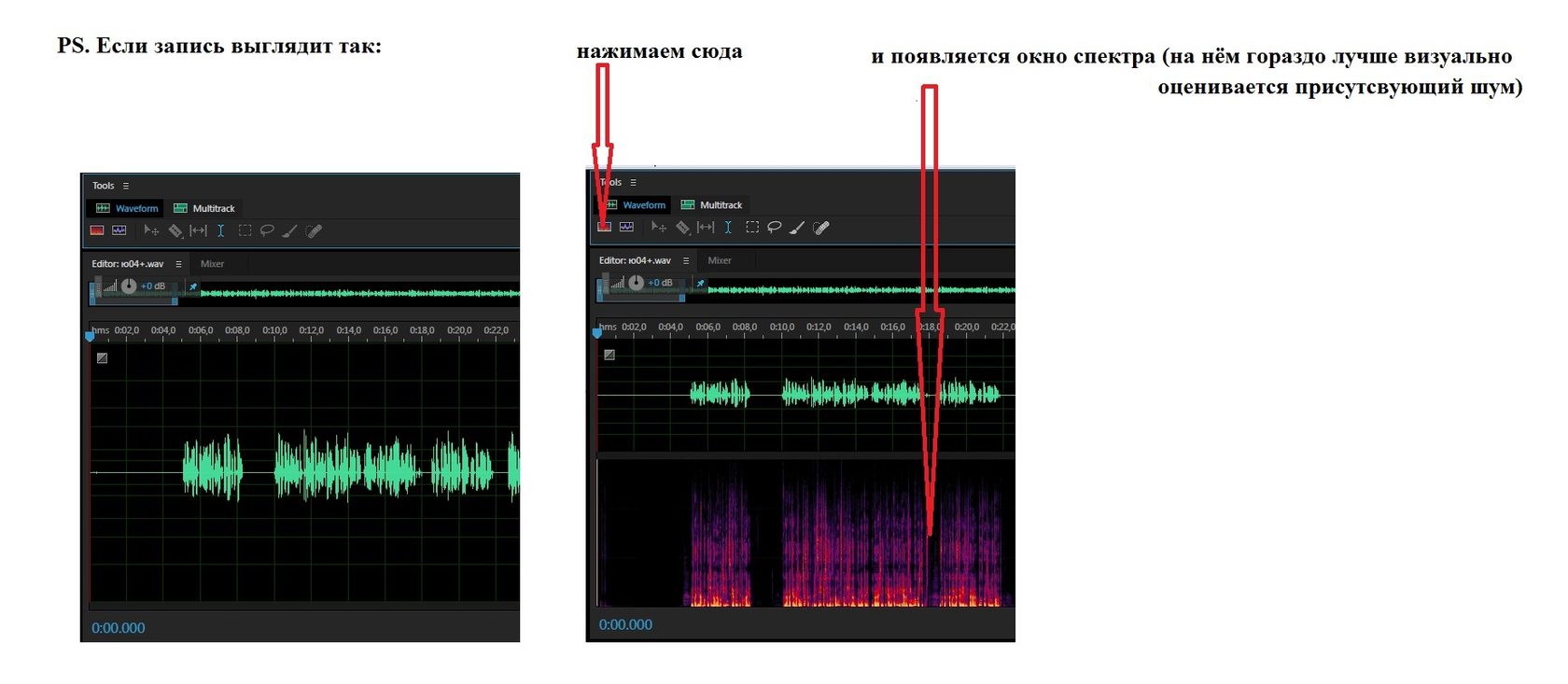1568x684 pixels.
Task: Select Paintbrush Selection tool in left Audition toolbar
Action: (290, 230)
